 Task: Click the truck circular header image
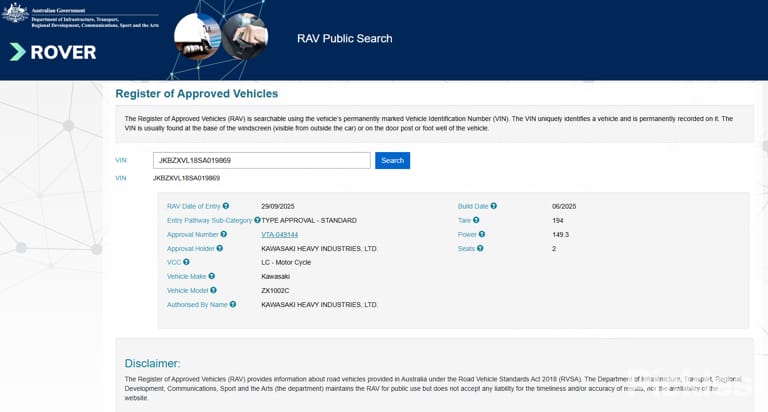197,36
